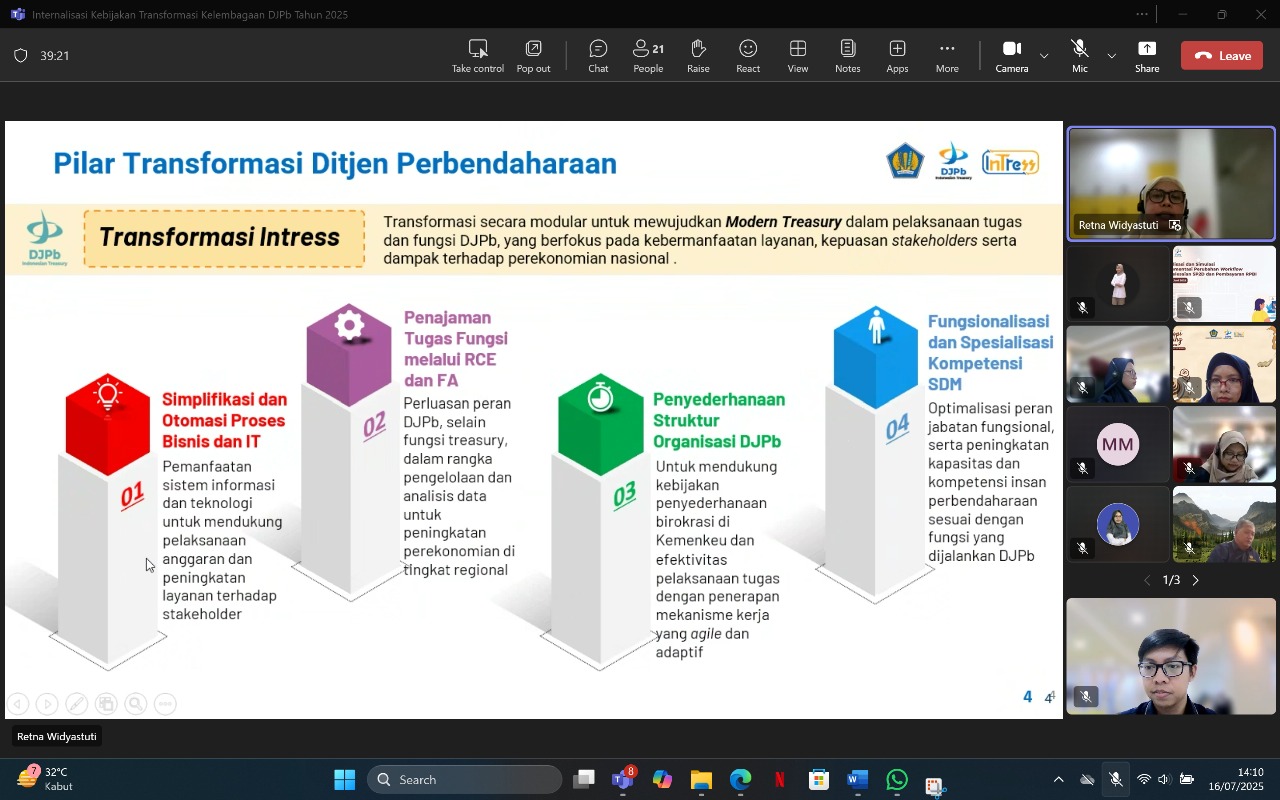The width and height of the screenshot is (1280, 800).
Task: Open the Wi-Fi network tray icon
Action: [1144, 779]
